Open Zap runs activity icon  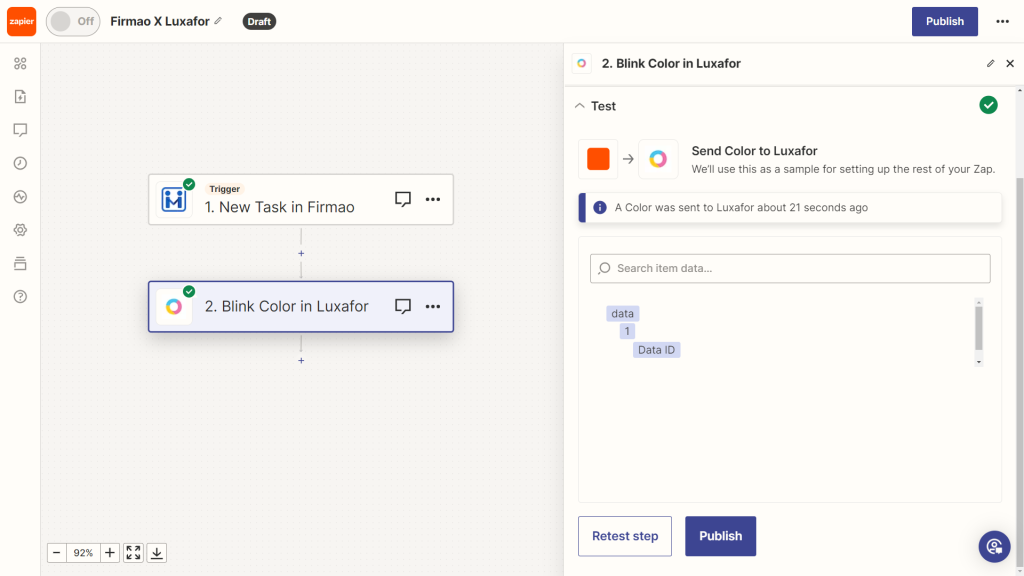coord(20,196)
